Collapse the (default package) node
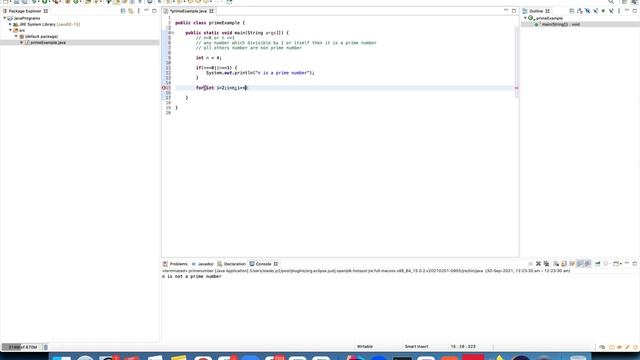 16,36
